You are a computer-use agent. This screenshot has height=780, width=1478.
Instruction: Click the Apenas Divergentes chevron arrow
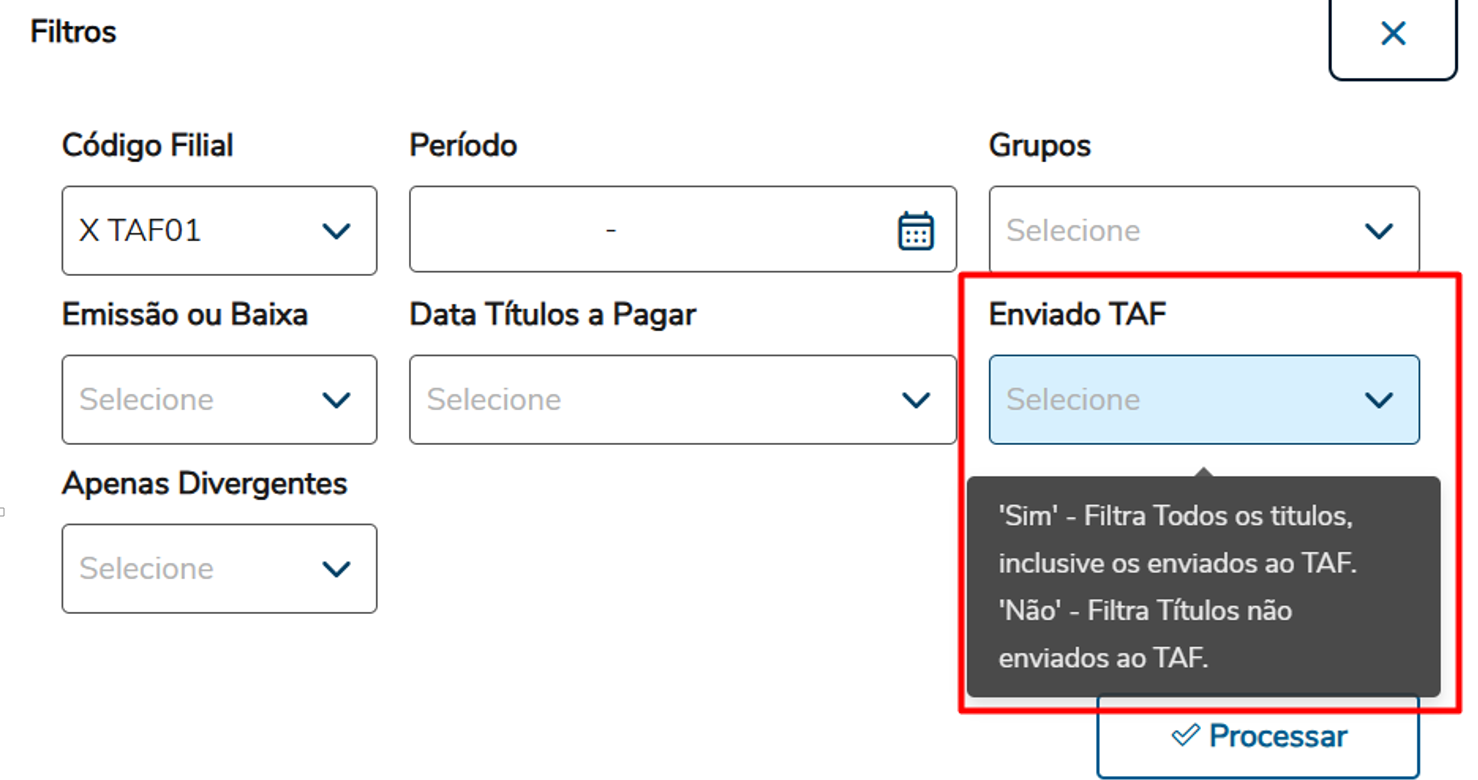pos(336,569)
